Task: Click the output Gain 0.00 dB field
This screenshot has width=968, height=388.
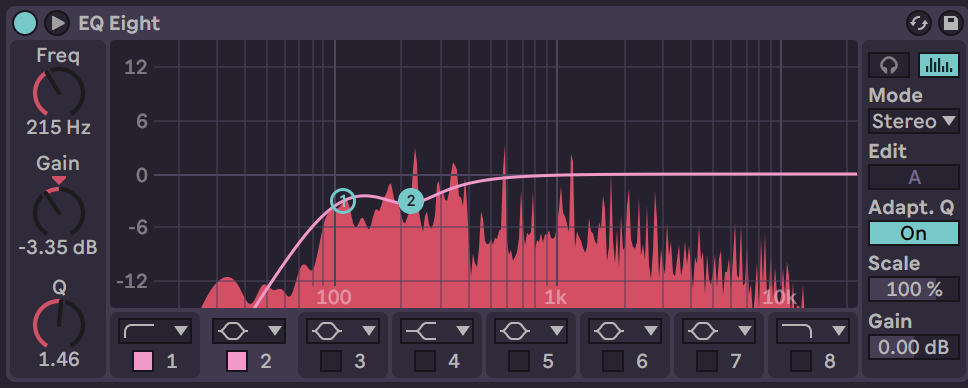Action: (914, 347)
